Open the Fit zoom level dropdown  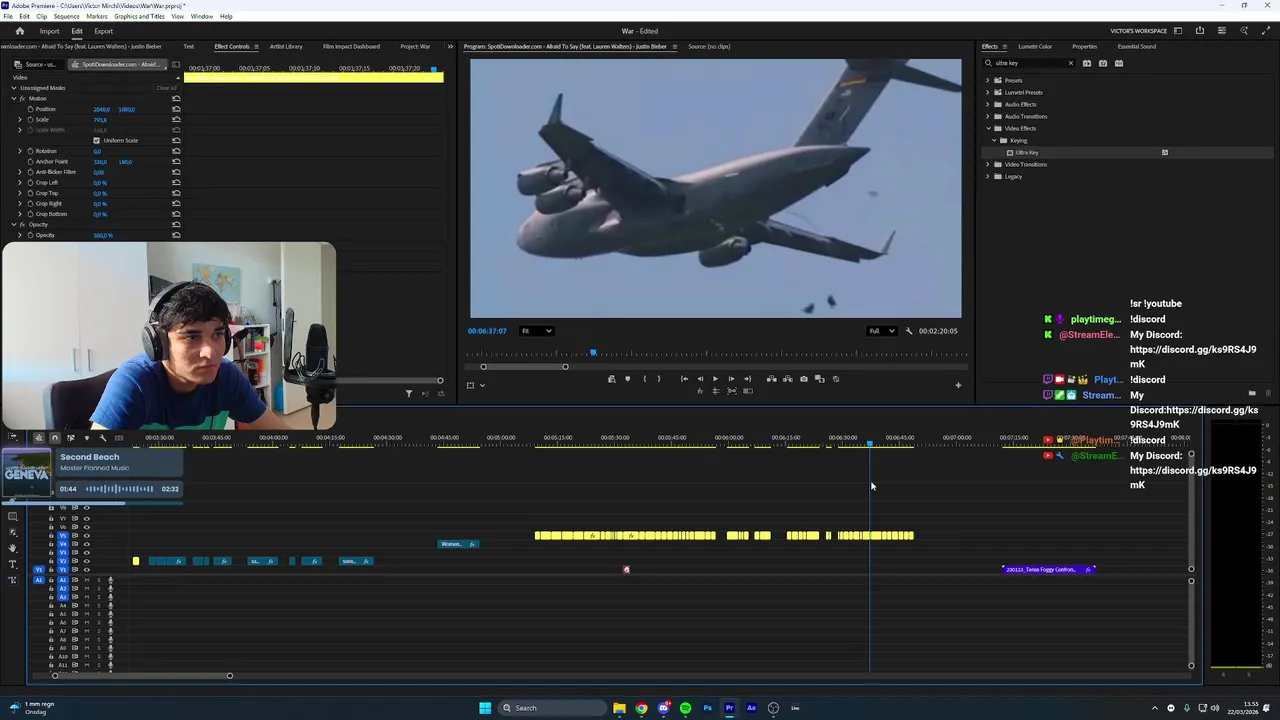(536, 331)
